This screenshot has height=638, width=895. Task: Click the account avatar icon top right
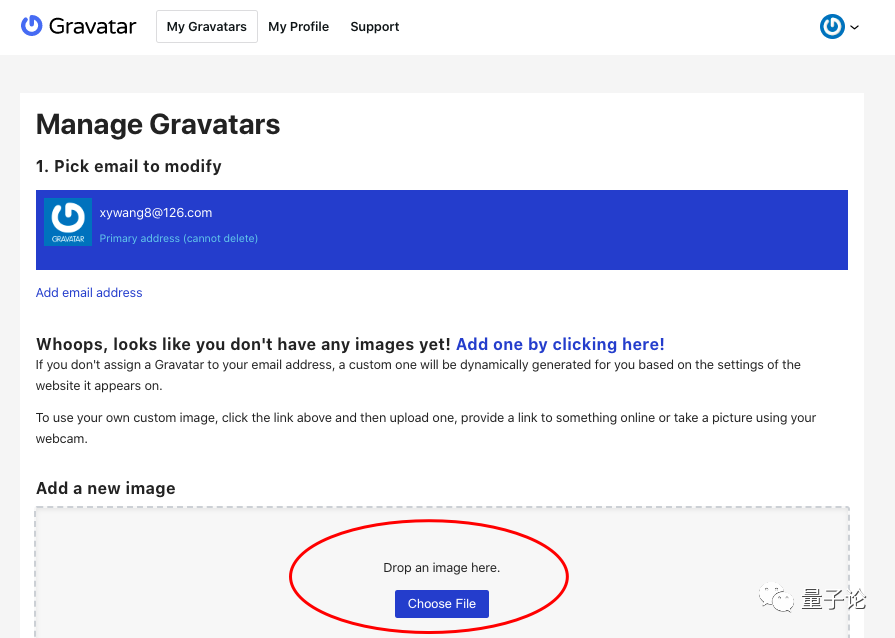click(832, 27)
